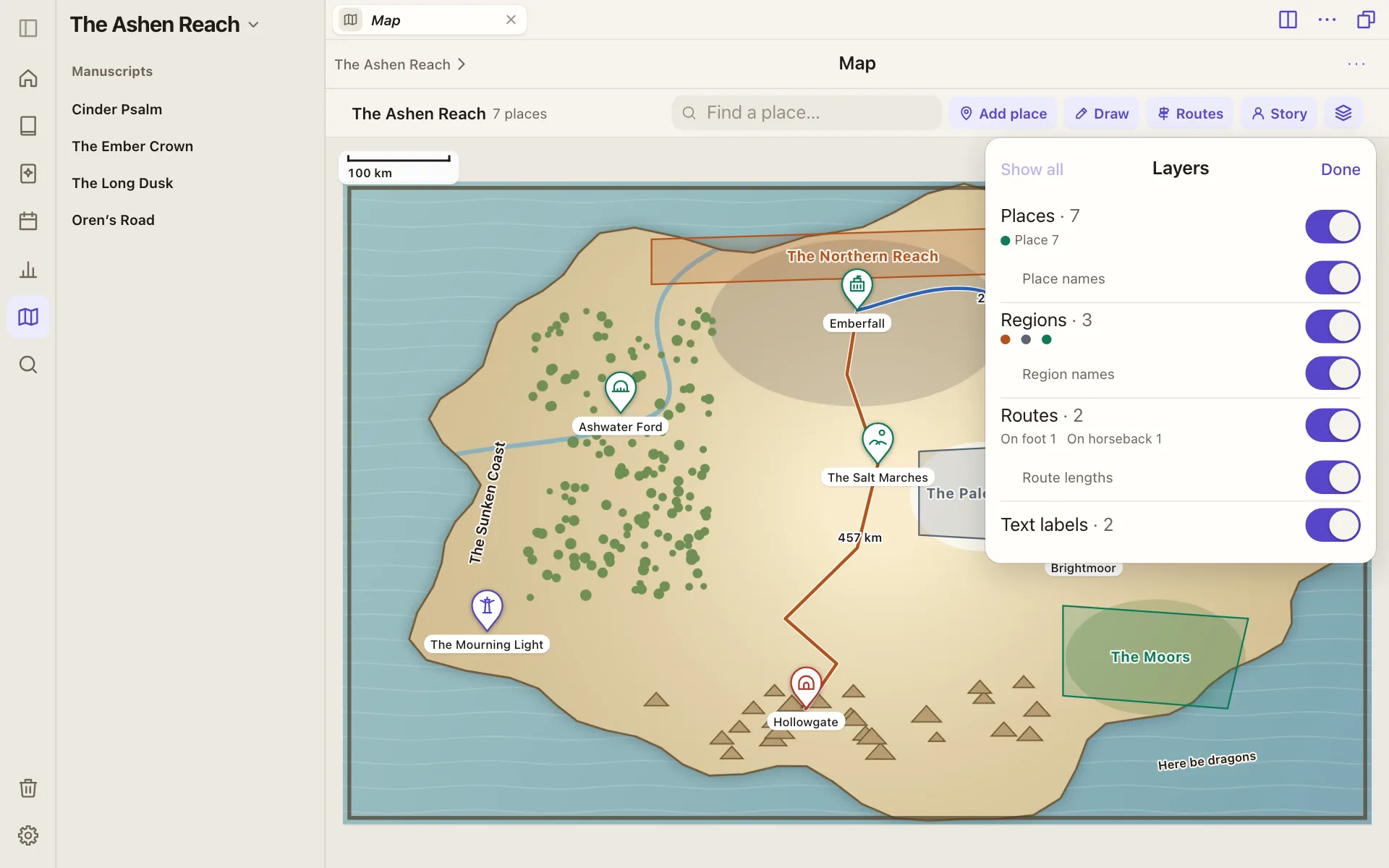Toggle the Region names switch
1389x868 pixels.
(1333, 373)
